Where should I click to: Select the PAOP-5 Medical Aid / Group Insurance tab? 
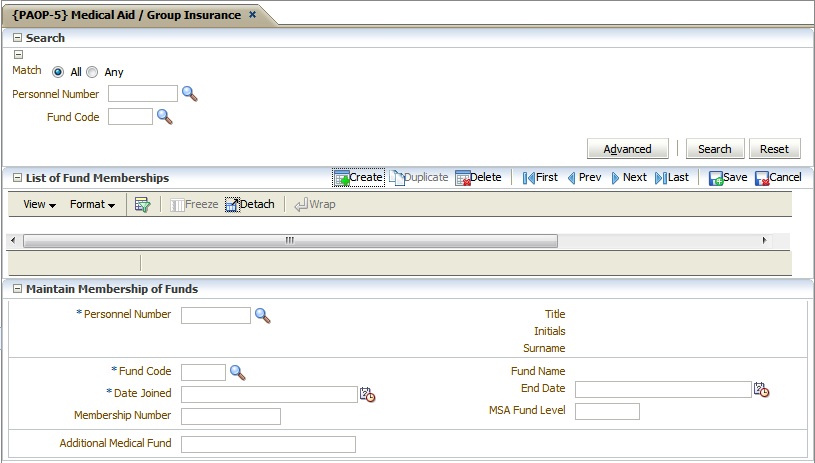(126, 15)
